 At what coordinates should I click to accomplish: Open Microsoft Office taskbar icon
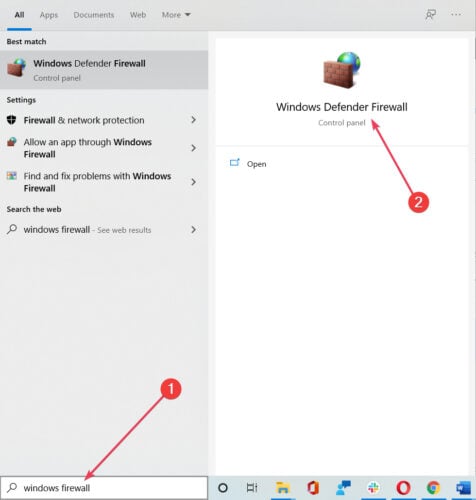[x=313, y=488]
